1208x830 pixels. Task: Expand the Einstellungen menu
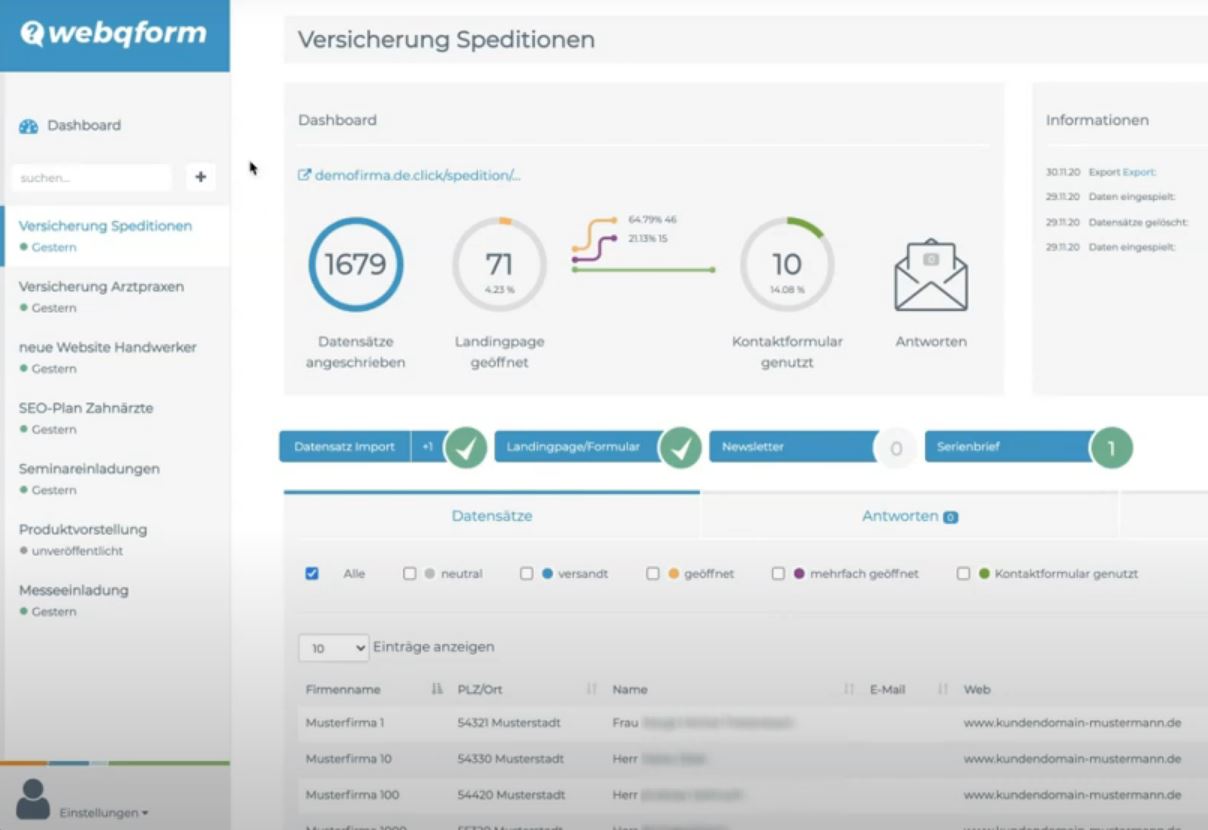coord(104,813)
